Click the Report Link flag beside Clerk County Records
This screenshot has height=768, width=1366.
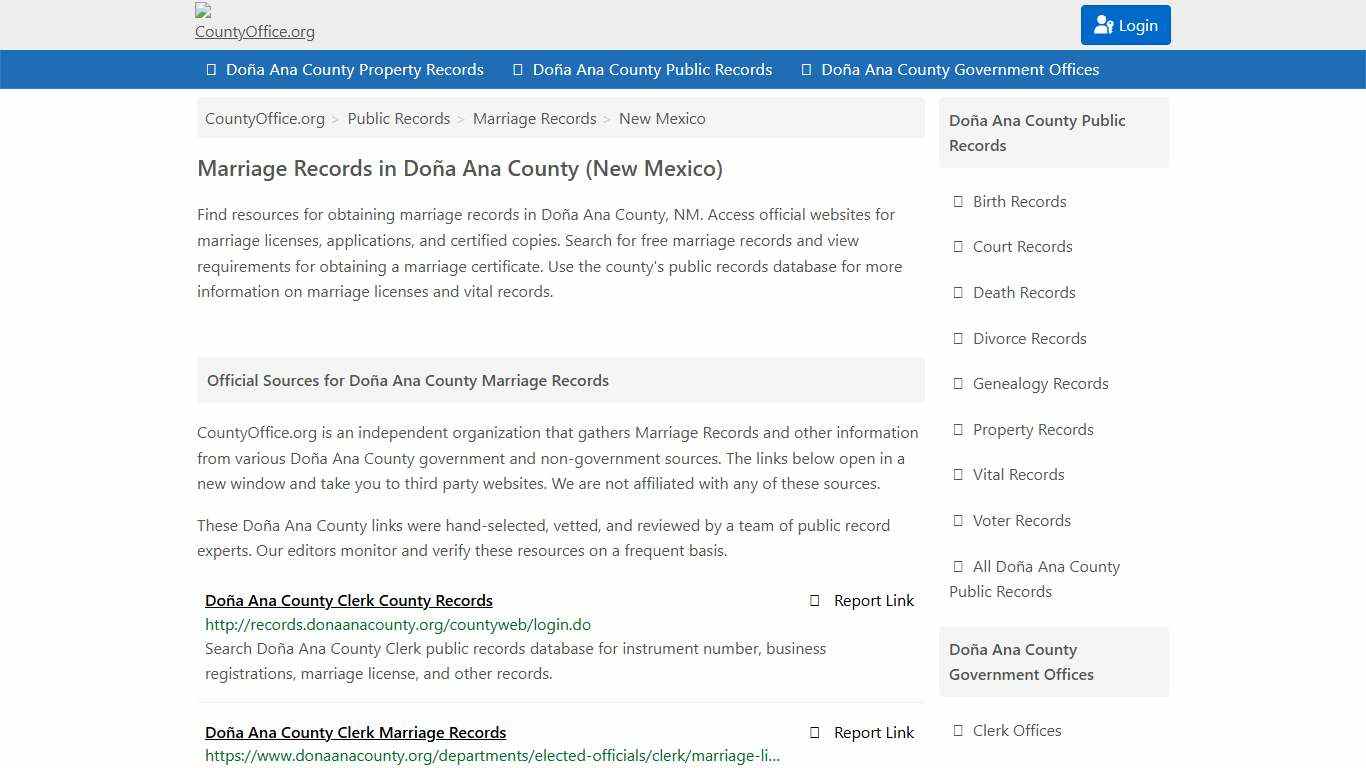pos(813,600)
